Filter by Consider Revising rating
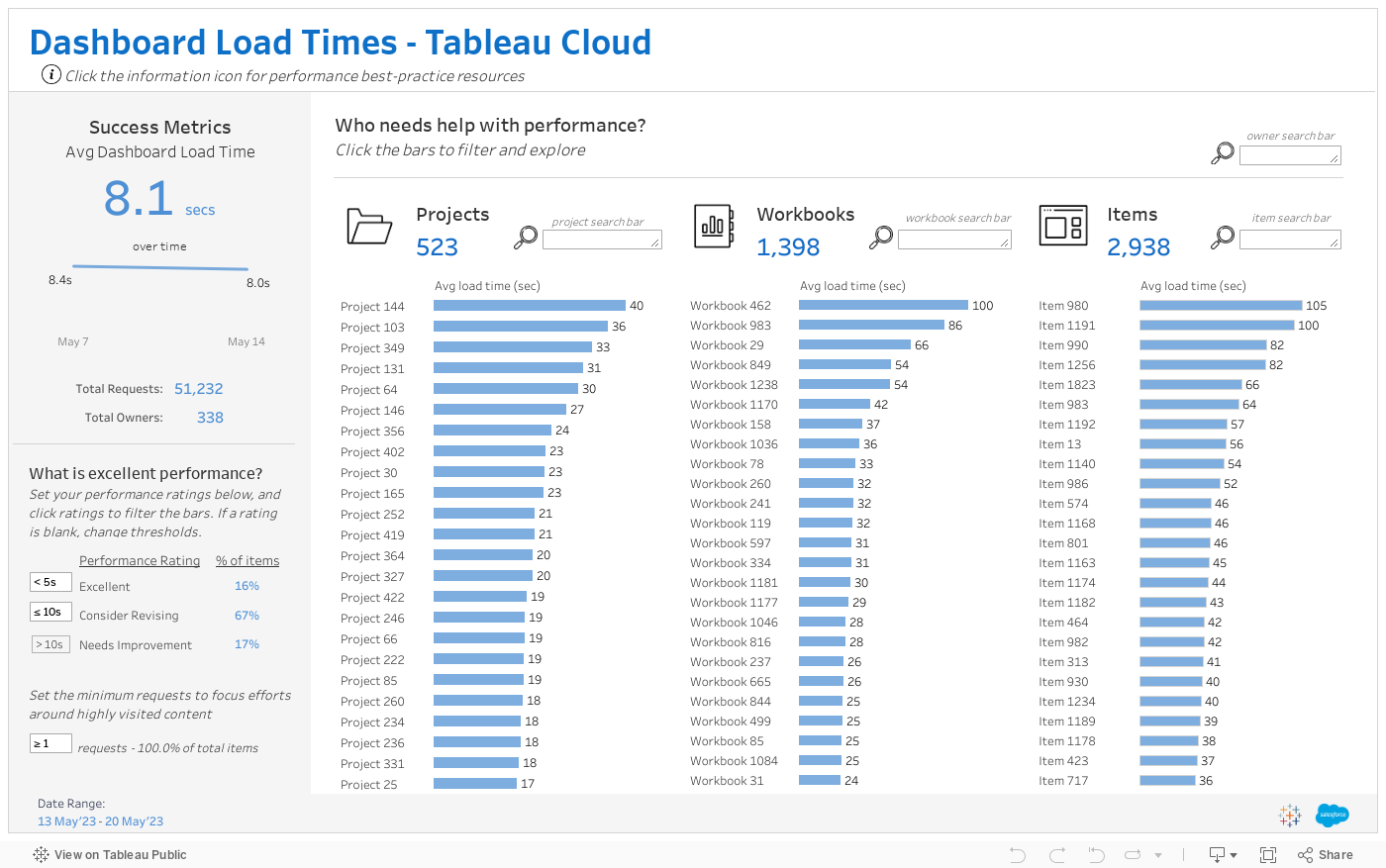Screen dimensions: 1386x868 [x=129, y=616]
